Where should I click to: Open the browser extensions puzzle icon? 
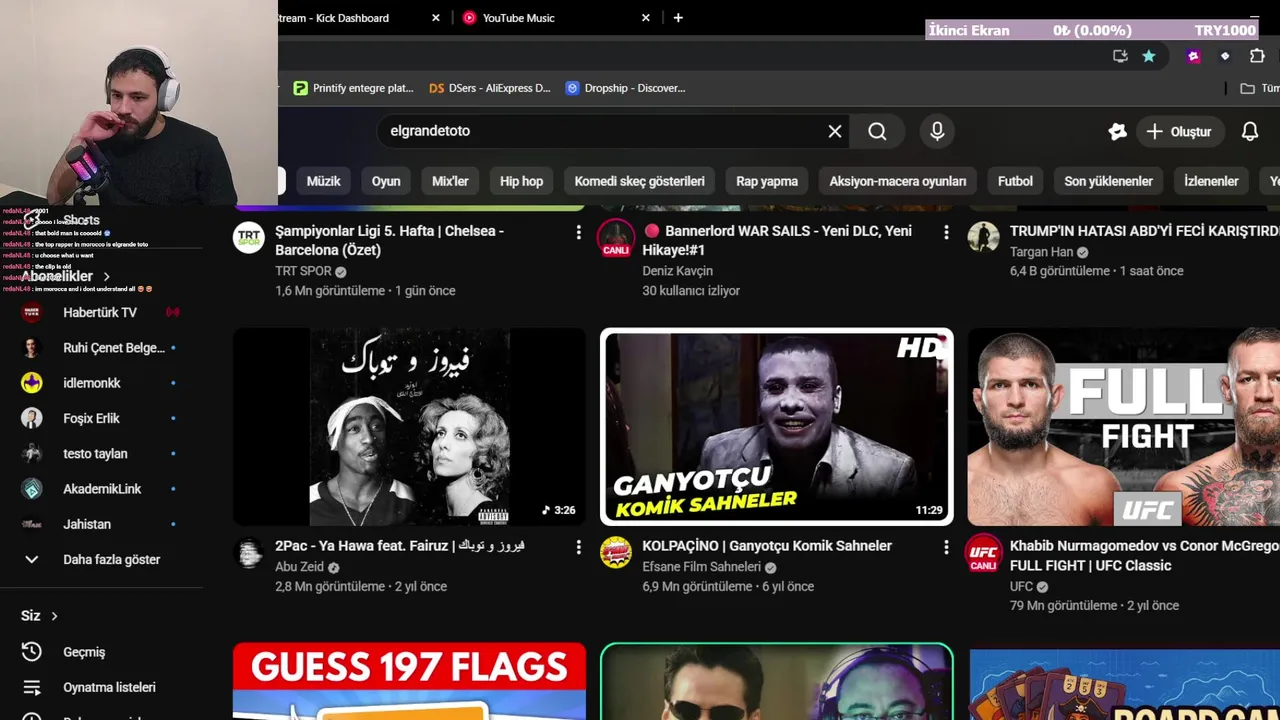coord(1257,56)
